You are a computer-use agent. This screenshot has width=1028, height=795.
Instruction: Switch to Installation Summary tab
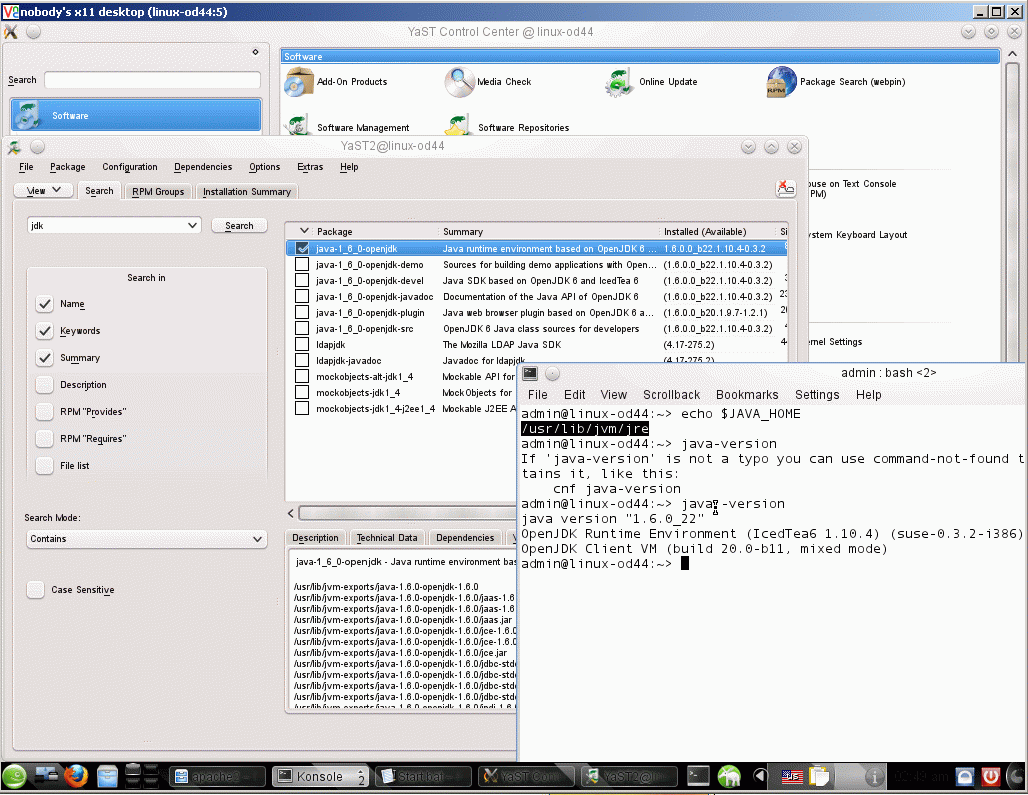247,191
